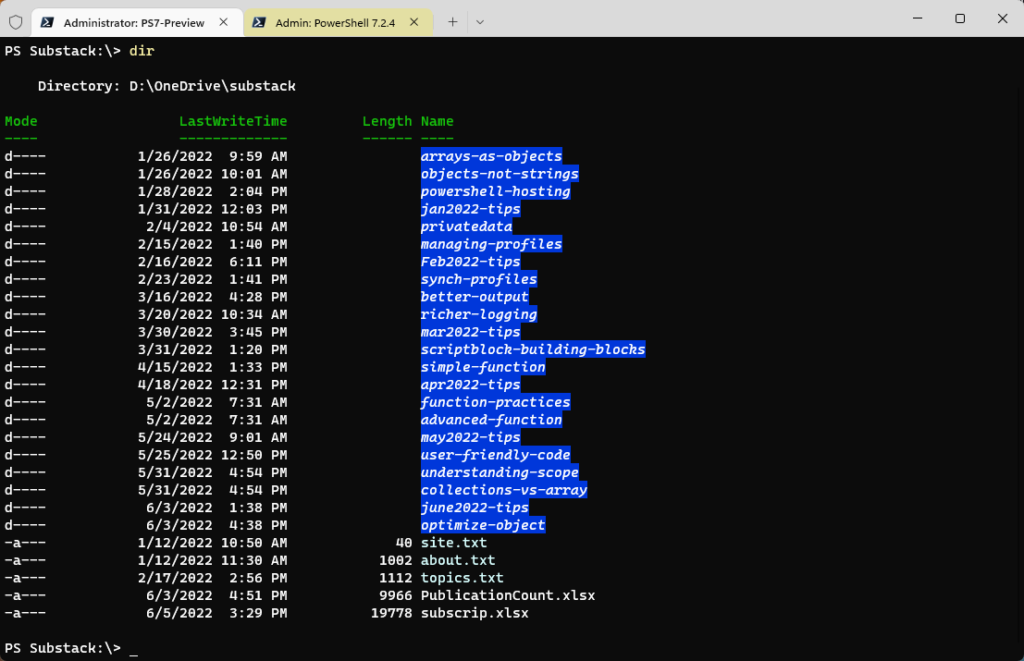
Task: Minimize the terminal window
Action: tap(913, 18)
